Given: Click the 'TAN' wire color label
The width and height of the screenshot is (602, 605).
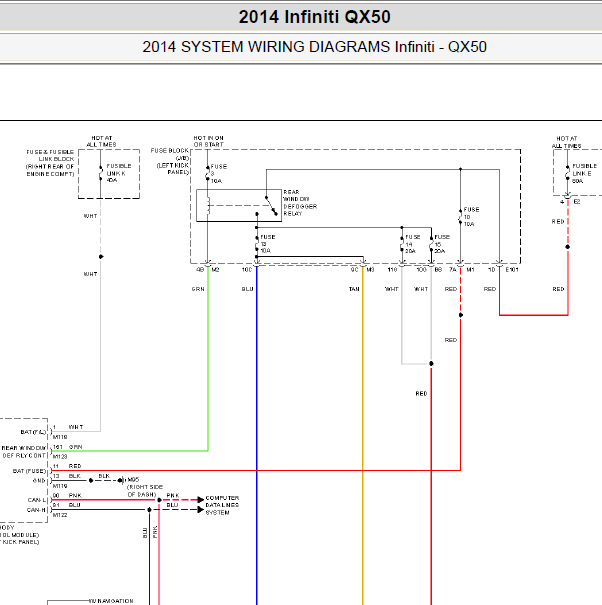Looking at the screenshot, I should [x=354, y=289].
